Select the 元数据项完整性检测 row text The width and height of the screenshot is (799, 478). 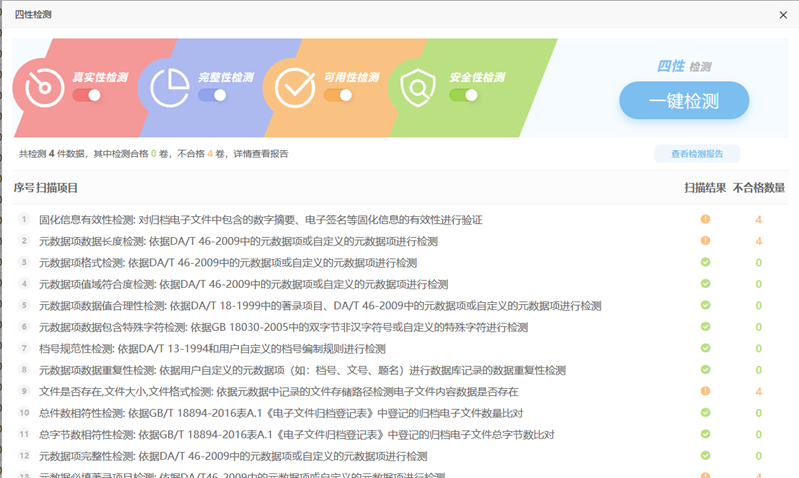pyautogui.click(x=233, y=456)
